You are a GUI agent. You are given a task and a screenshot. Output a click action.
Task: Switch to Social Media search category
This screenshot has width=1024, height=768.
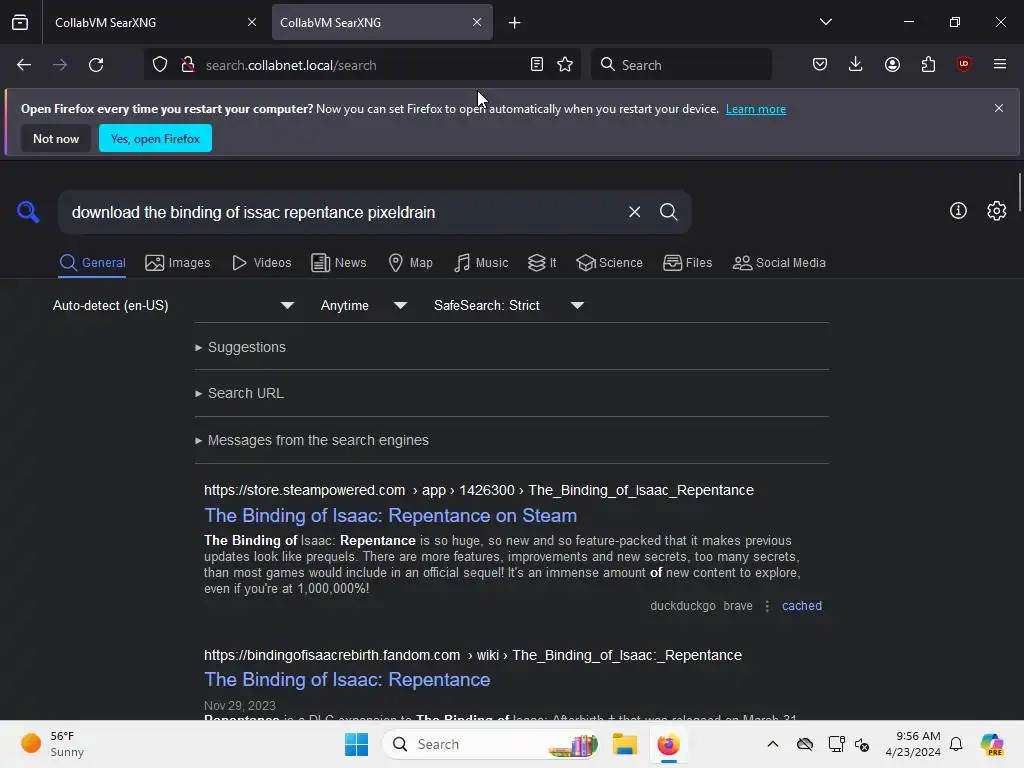pyautogui.click(x=779, y=263)
